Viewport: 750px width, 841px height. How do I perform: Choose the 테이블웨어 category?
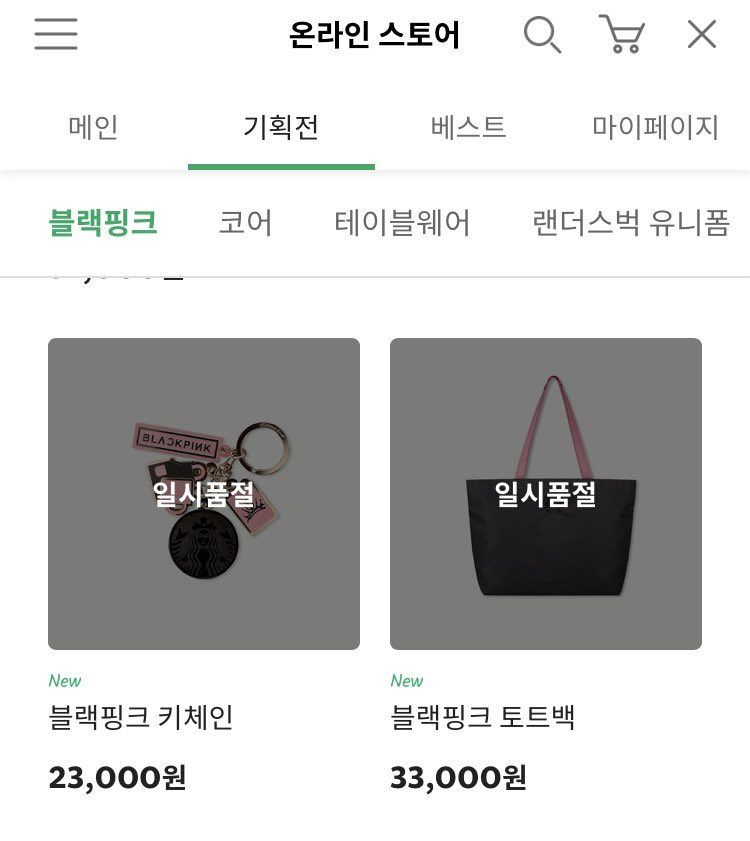402,223
